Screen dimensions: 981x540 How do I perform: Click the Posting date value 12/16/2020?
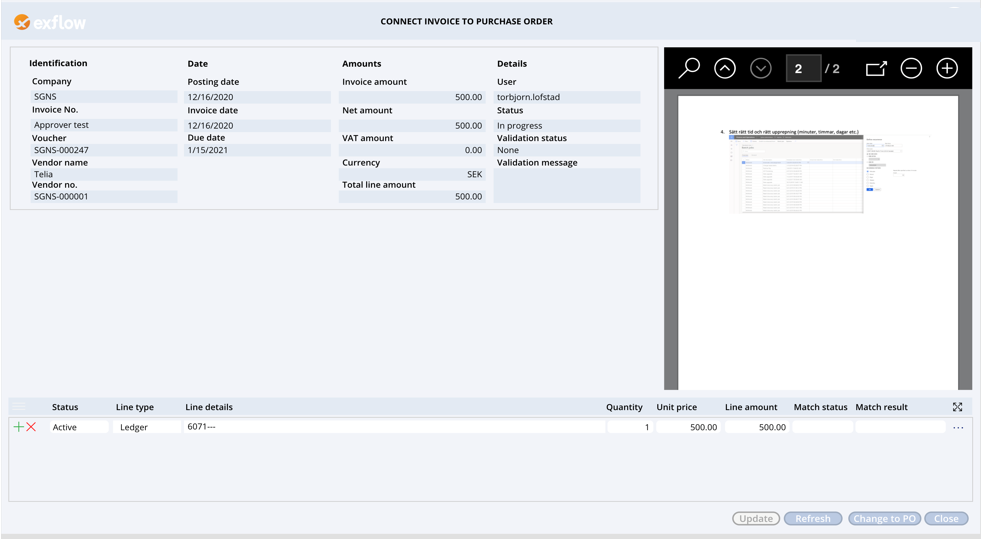[x=258, y=98]
